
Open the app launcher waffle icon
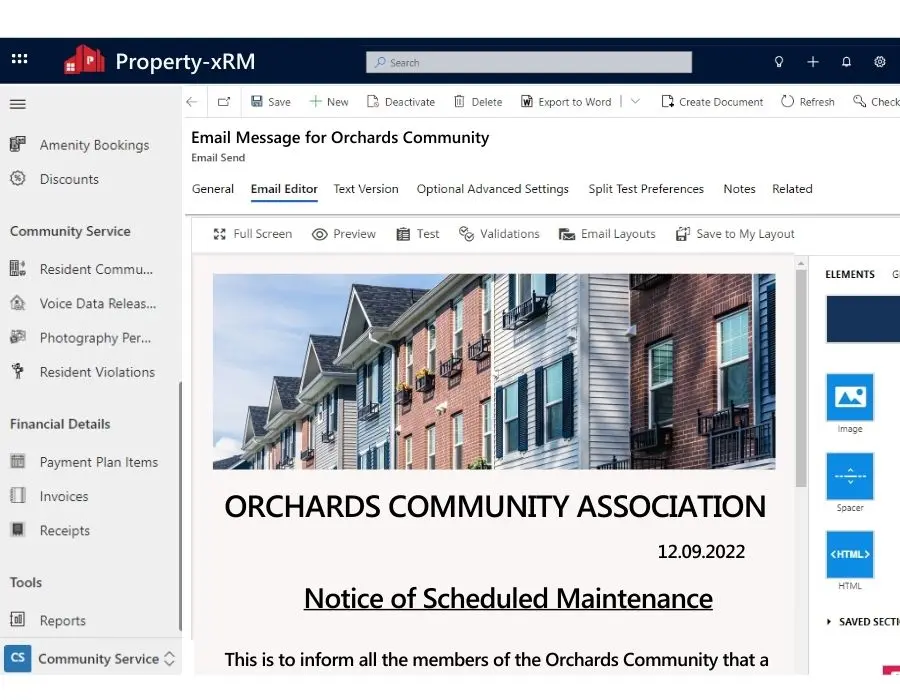point(20,59)
